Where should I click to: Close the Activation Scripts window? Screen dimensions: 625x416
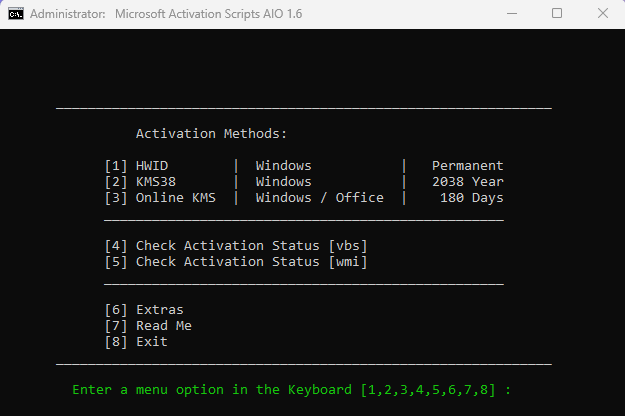click(603, 14)
